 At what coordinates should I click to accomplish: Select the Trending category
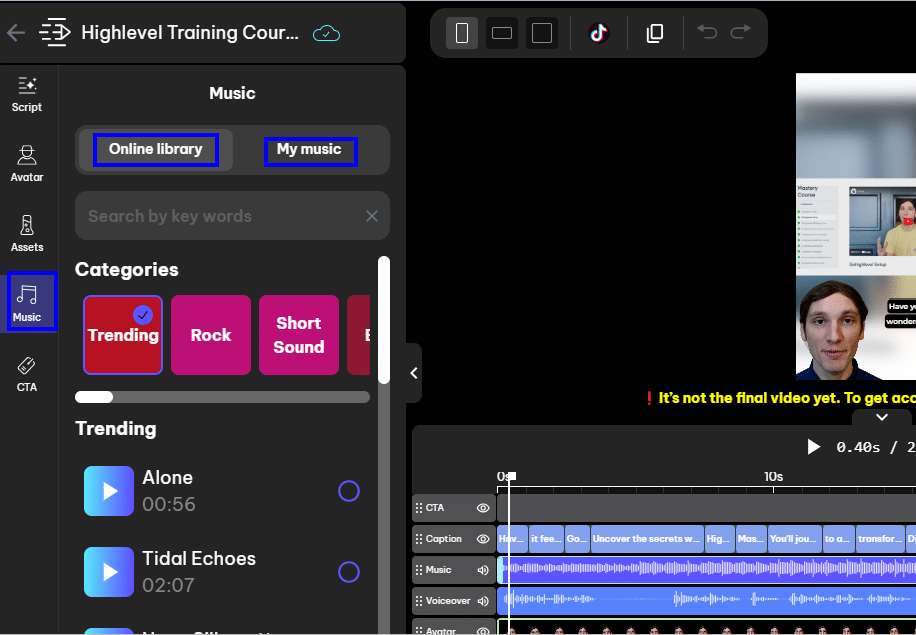(x=123, y=335)
